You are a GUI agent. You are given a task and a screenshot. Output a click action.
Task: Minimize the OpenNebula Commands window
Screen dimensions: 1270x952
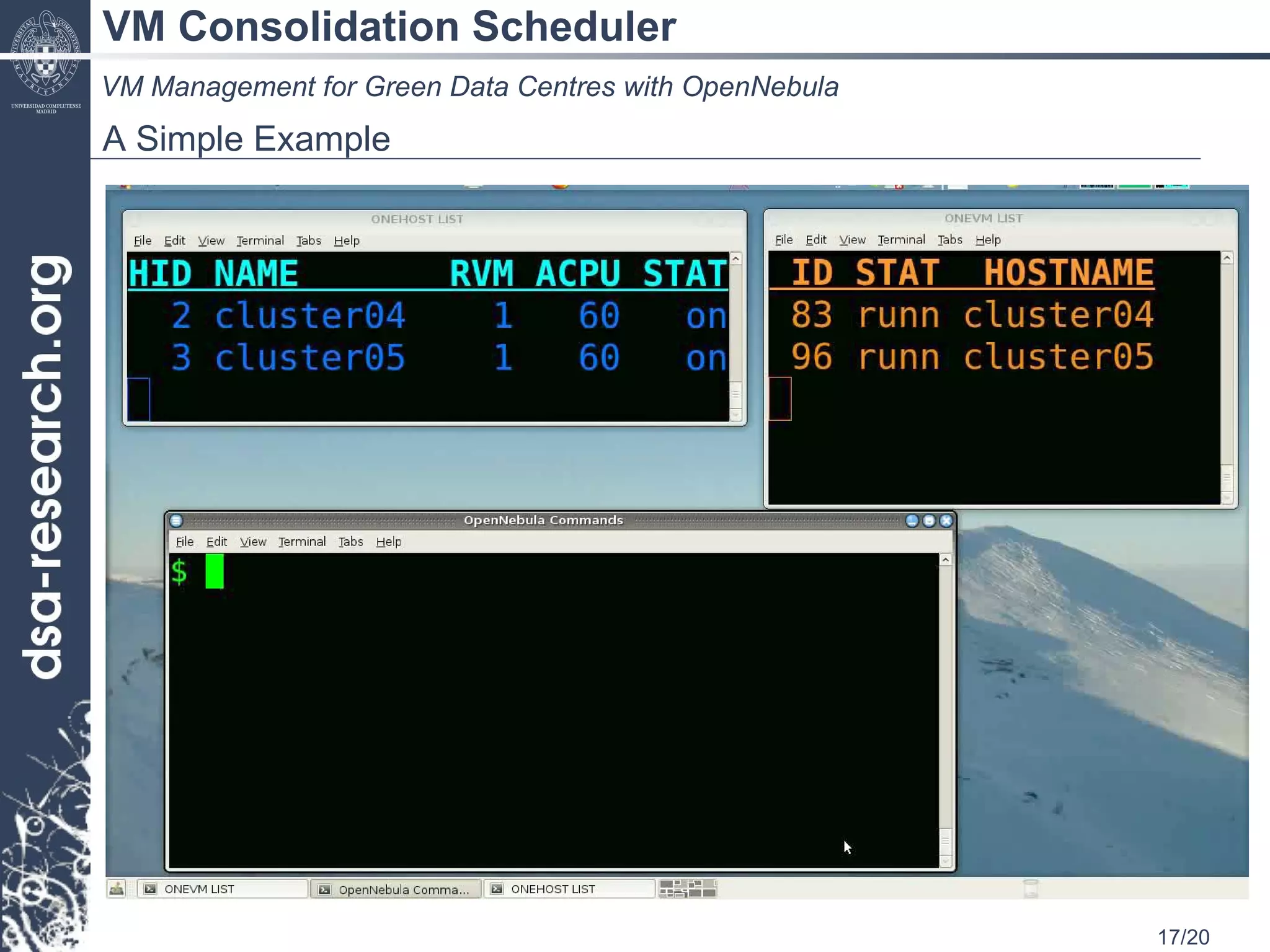click(912, 521)
